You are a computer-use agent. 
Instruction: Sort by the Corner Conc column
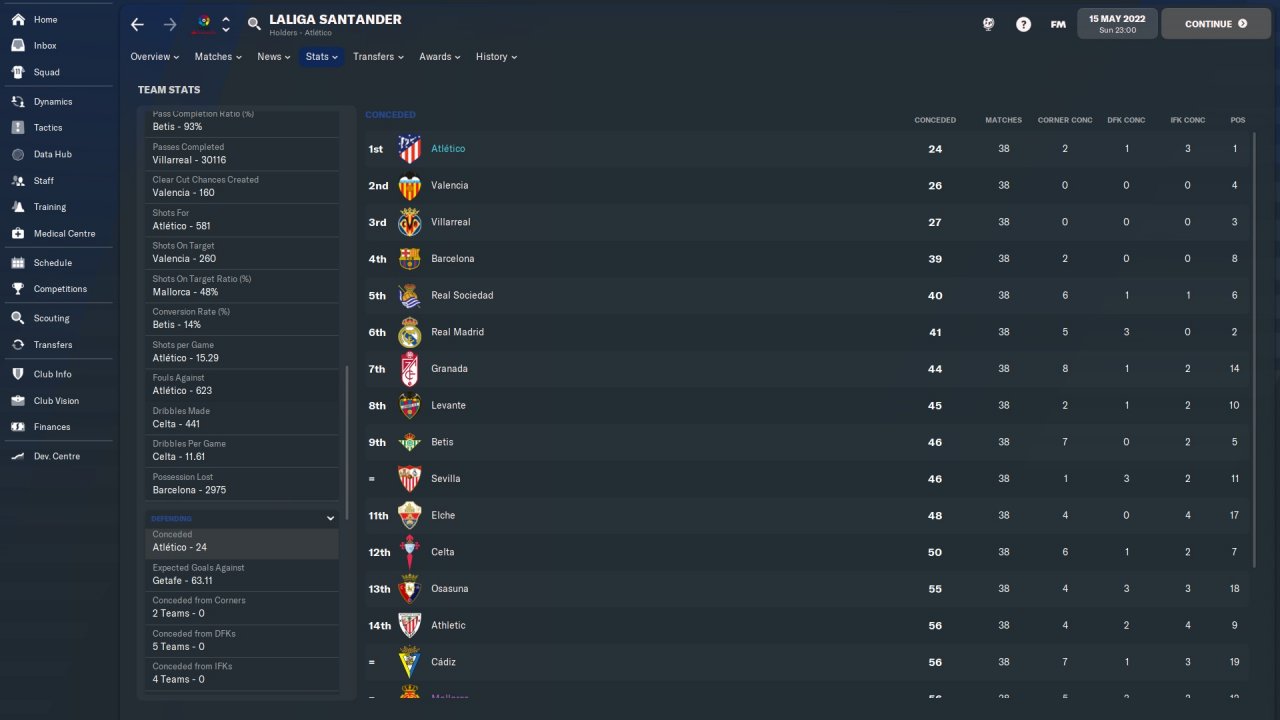click(1064, 120)
